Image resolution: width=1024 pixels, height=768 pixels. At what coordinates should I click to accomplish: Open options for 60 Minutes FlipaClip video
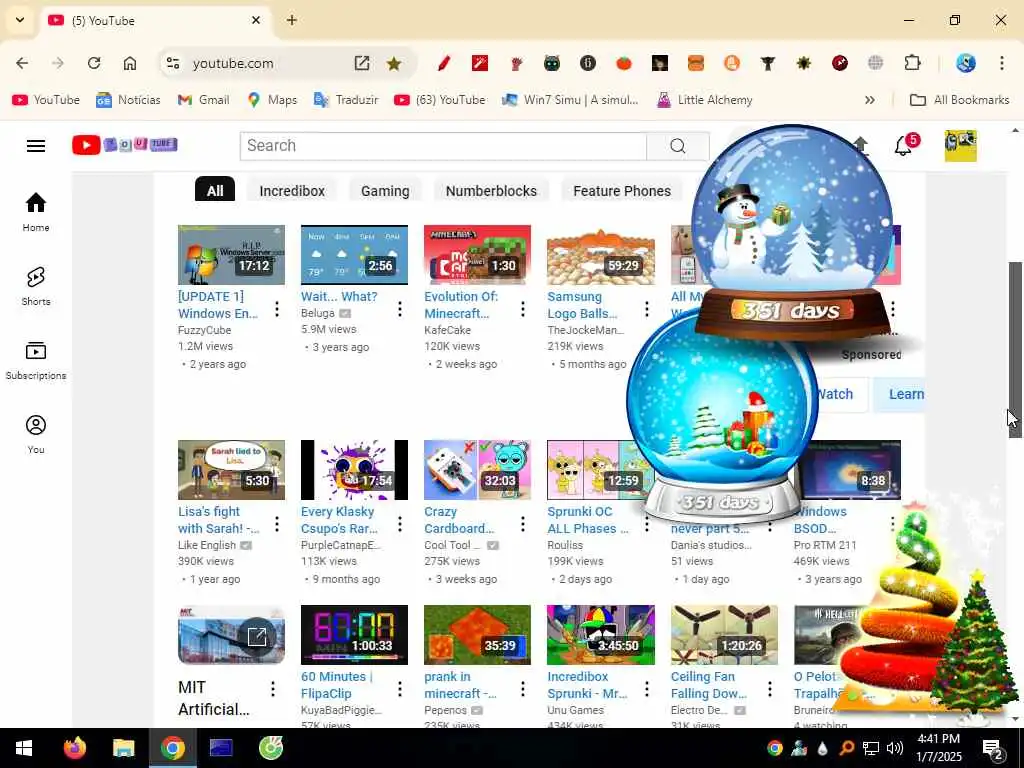[x=400, y=689]
